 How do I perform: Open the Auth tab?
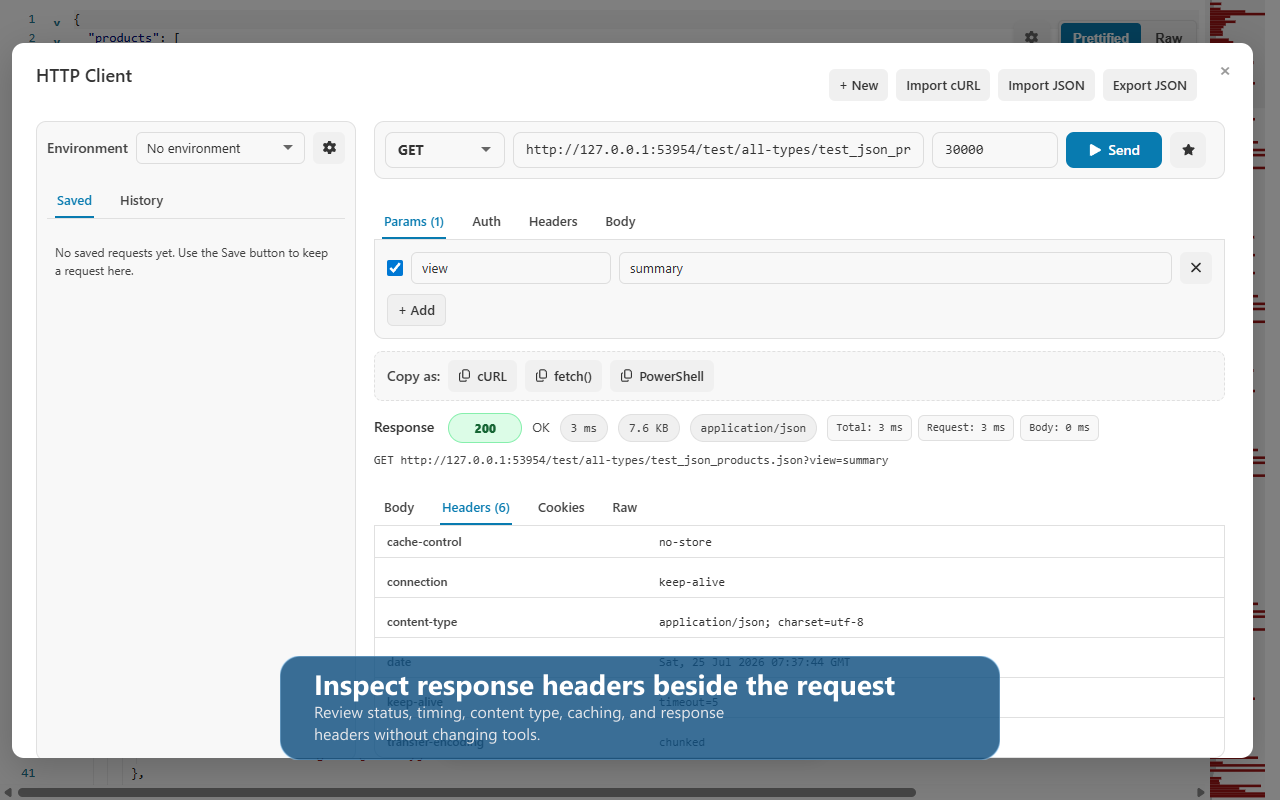486,221
